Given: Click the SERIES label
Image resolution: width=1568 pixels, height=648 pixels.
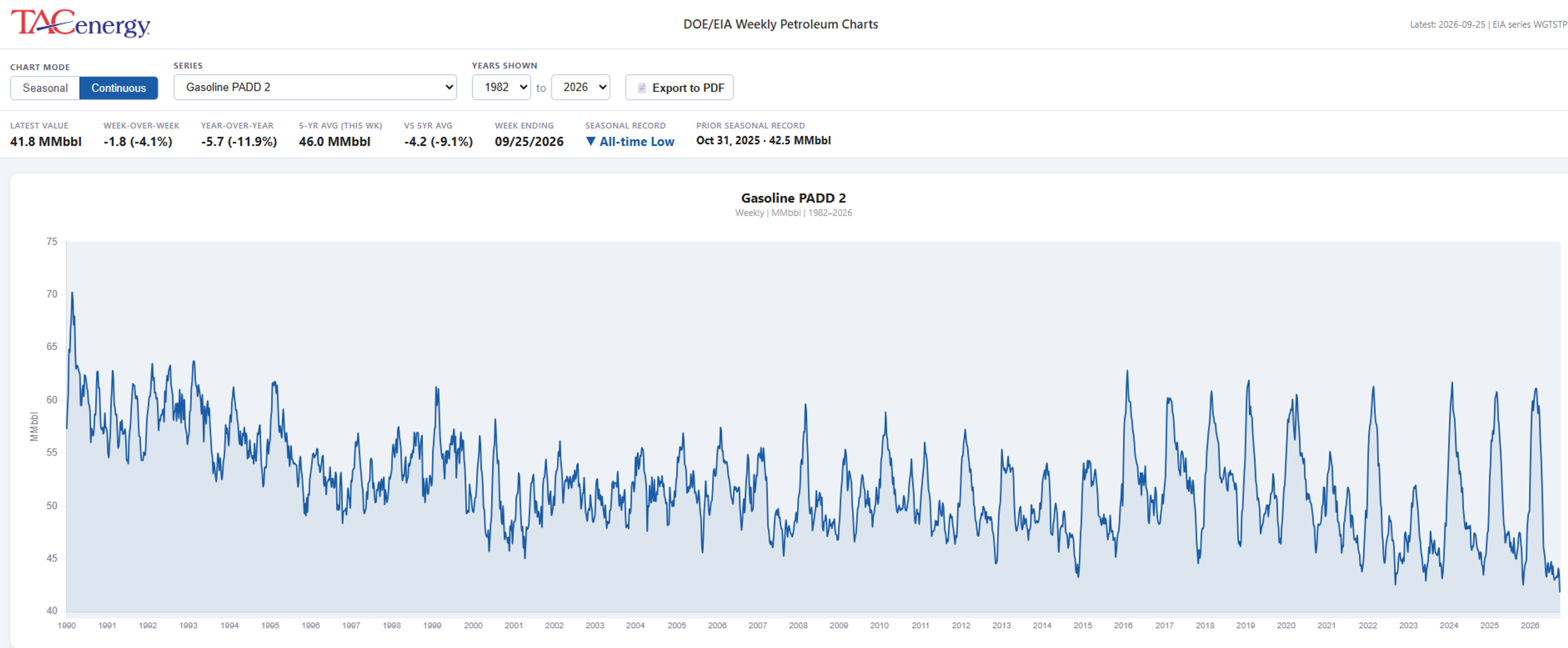Looking at the screenshot, I should click(188, 65).
